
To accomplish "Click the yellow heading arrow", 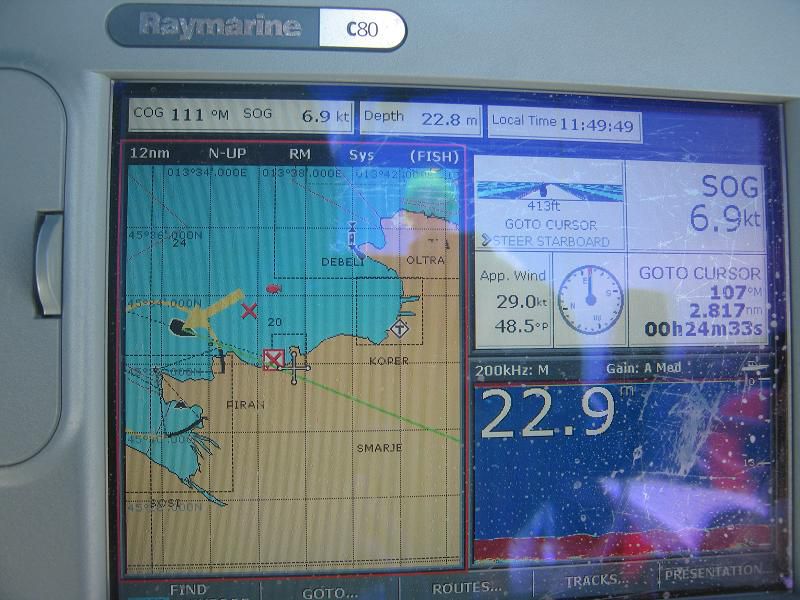I will 213,309.
